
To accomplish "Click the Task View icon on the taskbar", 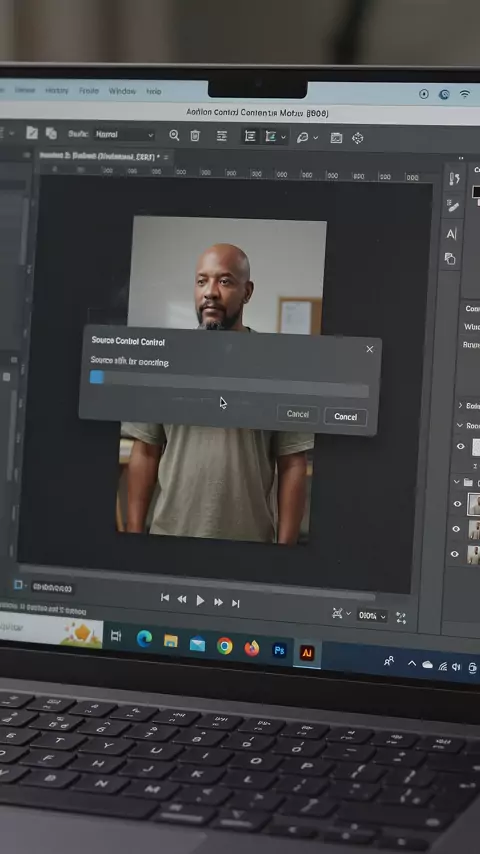I will click(x=116, y=636).
